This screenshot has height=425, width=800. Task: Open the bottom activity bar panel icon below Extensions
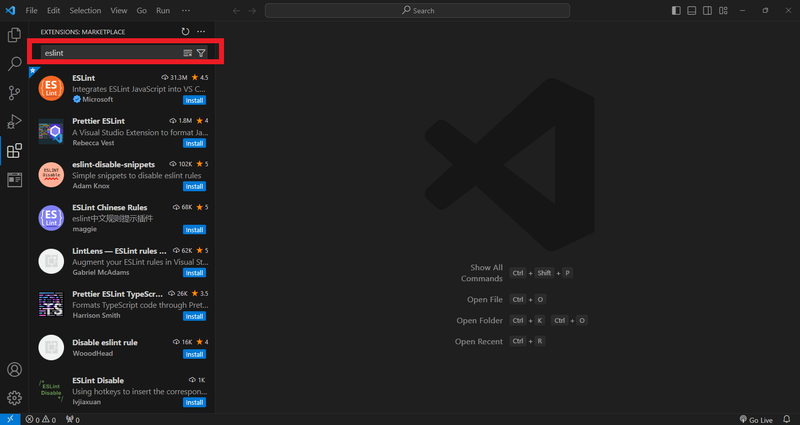tap(14, 180)
